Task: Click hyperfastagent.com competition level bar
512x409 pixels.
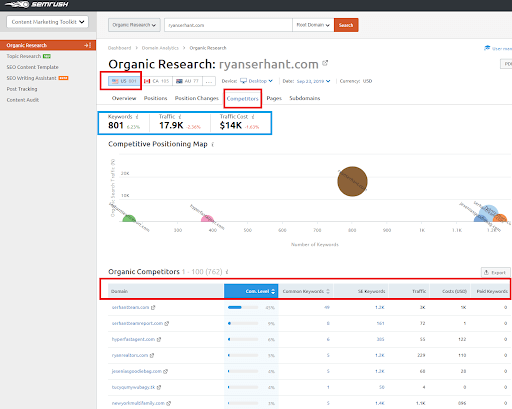Action: pos(243,339)
